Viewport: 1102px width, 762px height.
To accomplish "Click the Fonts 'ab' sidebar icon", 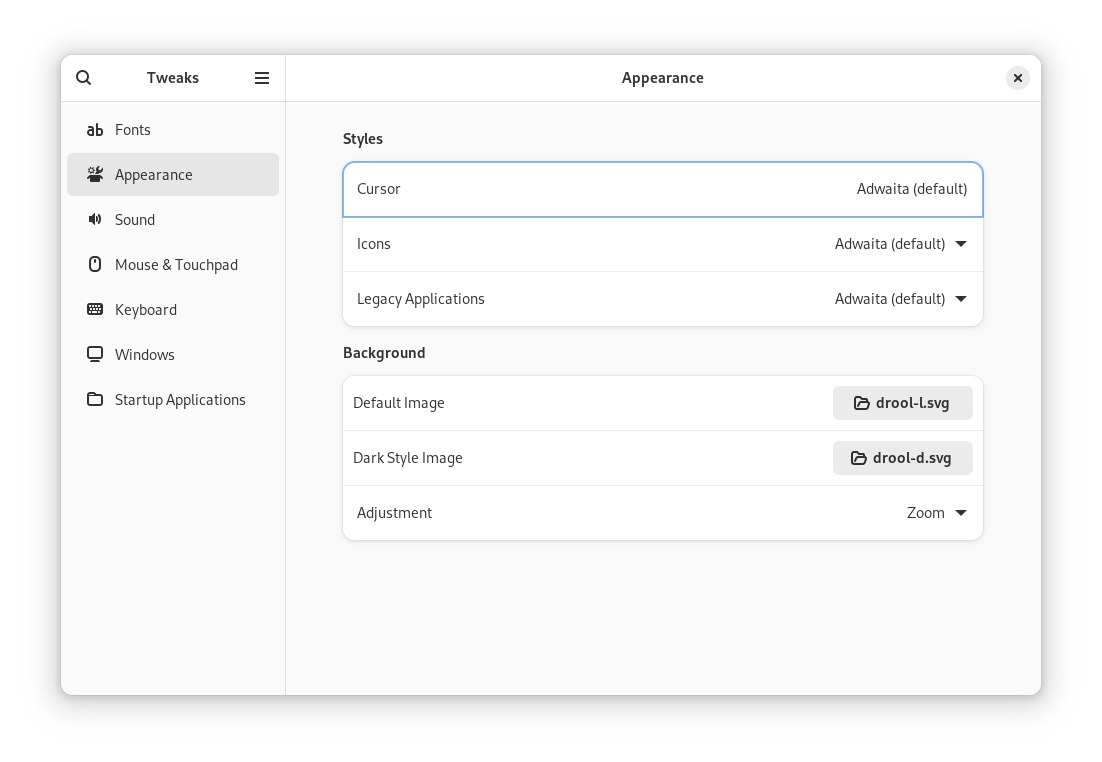I will 95,130.
